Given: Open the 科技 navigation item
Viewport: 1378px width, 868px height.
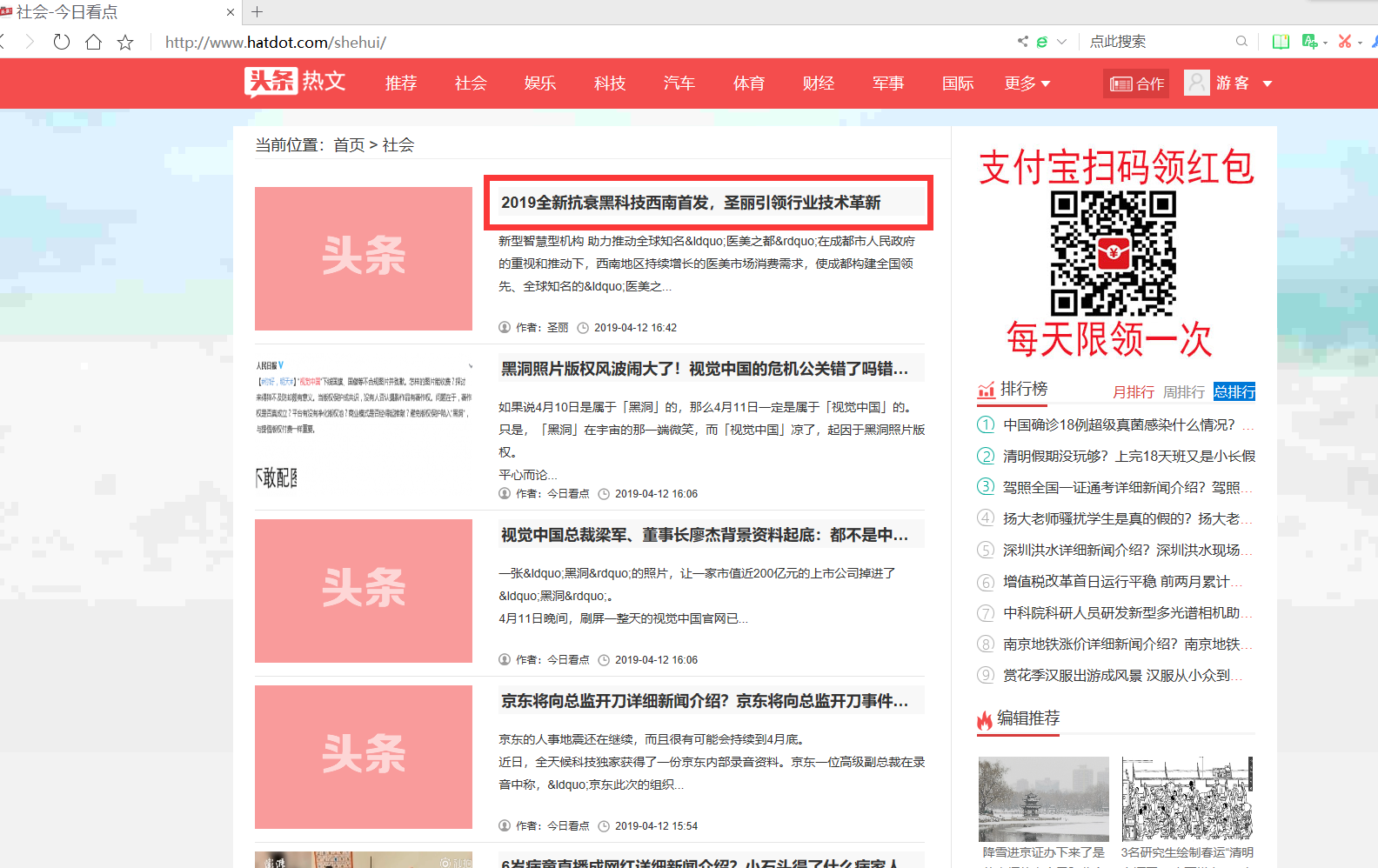Looking at the screenshot, I should point(610,83).
